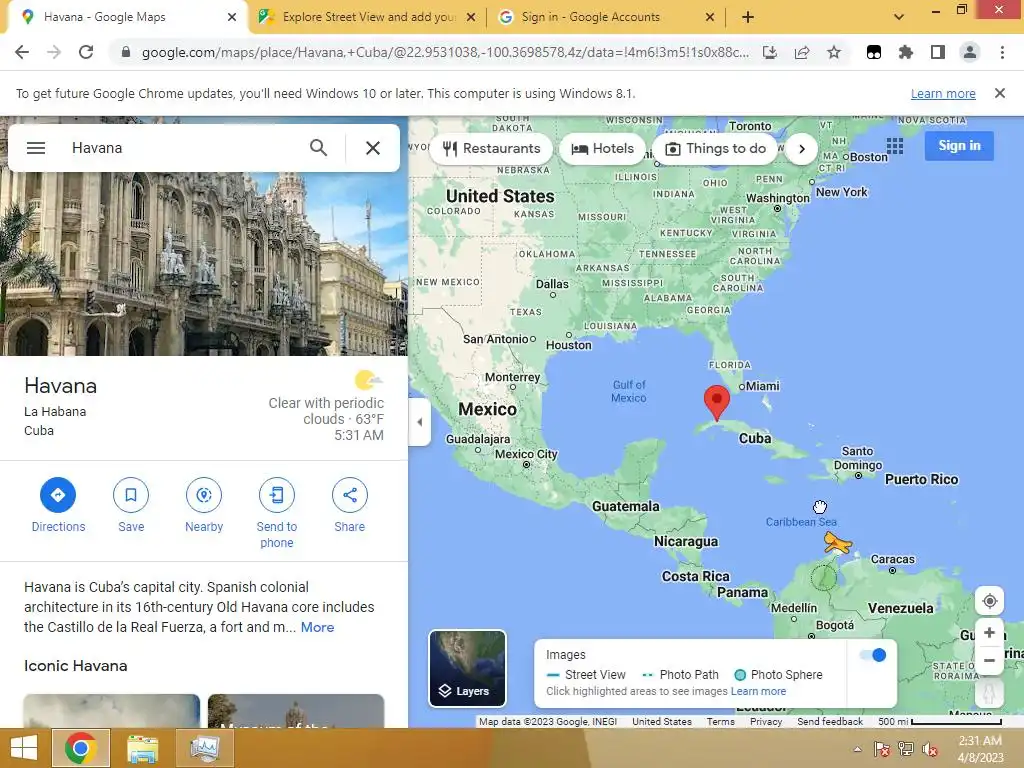Show your current location

coord(989,601)
